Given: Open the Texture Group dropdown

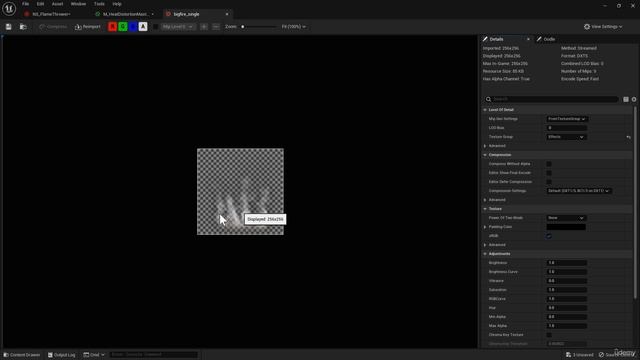Looking at the screenshot, I should (x=567, y=137).
